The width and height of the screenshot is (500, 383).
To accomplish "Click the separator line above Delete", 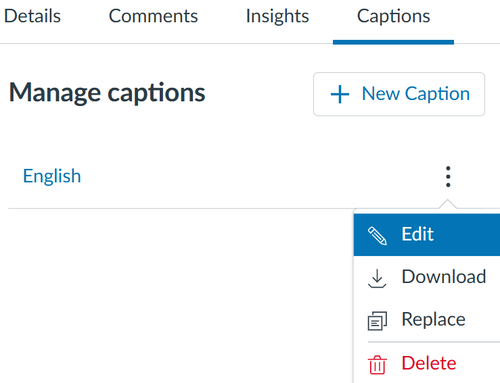I will tap(434, 342).
